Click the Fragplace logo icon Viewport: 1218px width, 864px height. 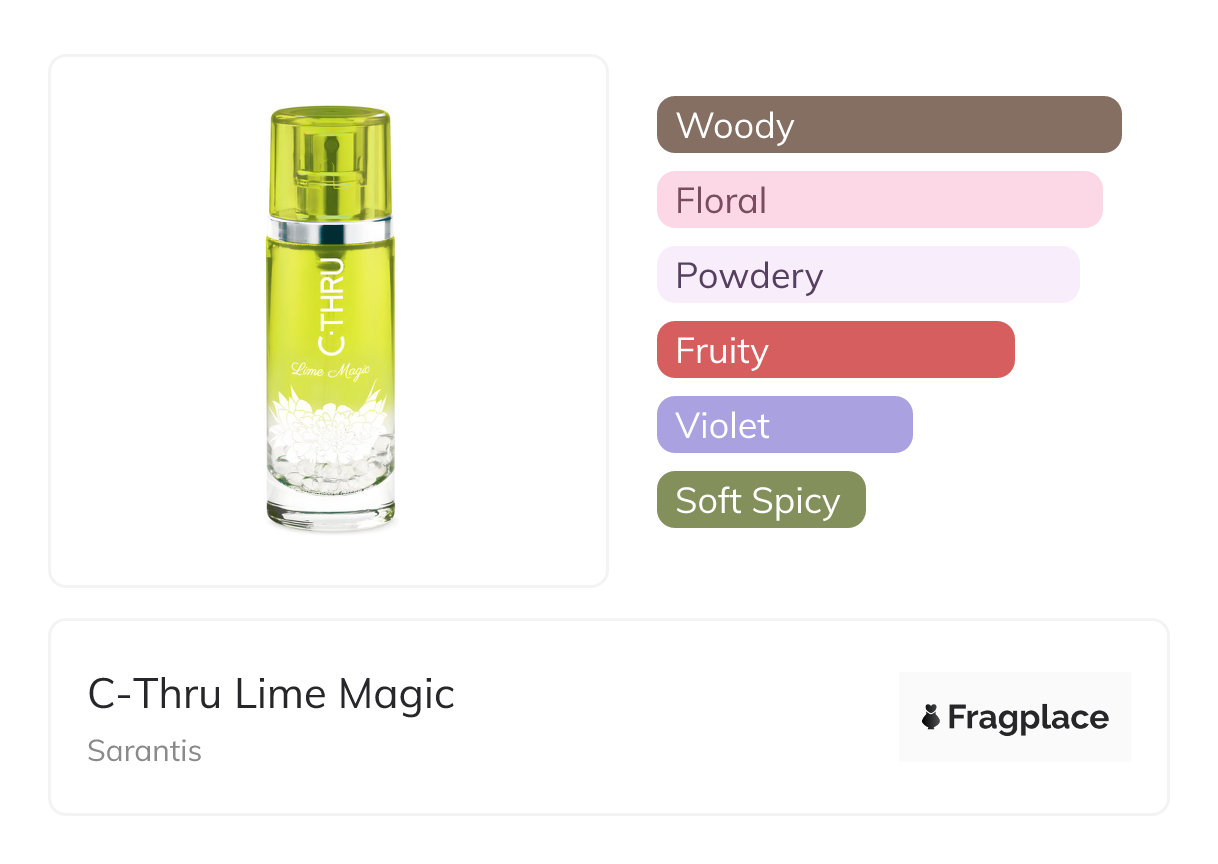point(931,717)
